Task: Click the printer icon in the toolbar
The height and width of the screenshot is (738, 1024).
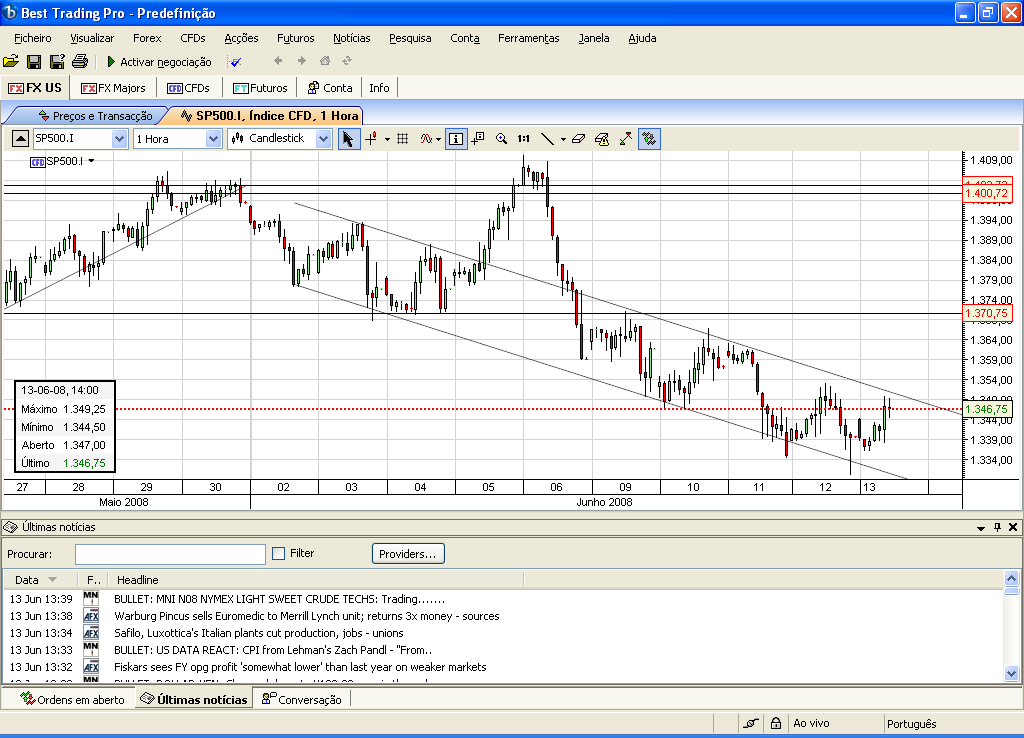Action: point(80,61)
